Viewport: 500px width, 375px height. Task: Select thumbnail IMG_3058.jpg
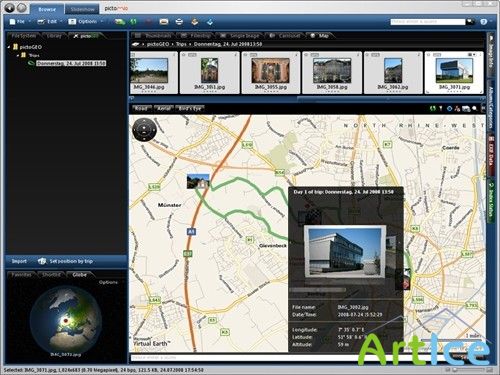[332, 73]
